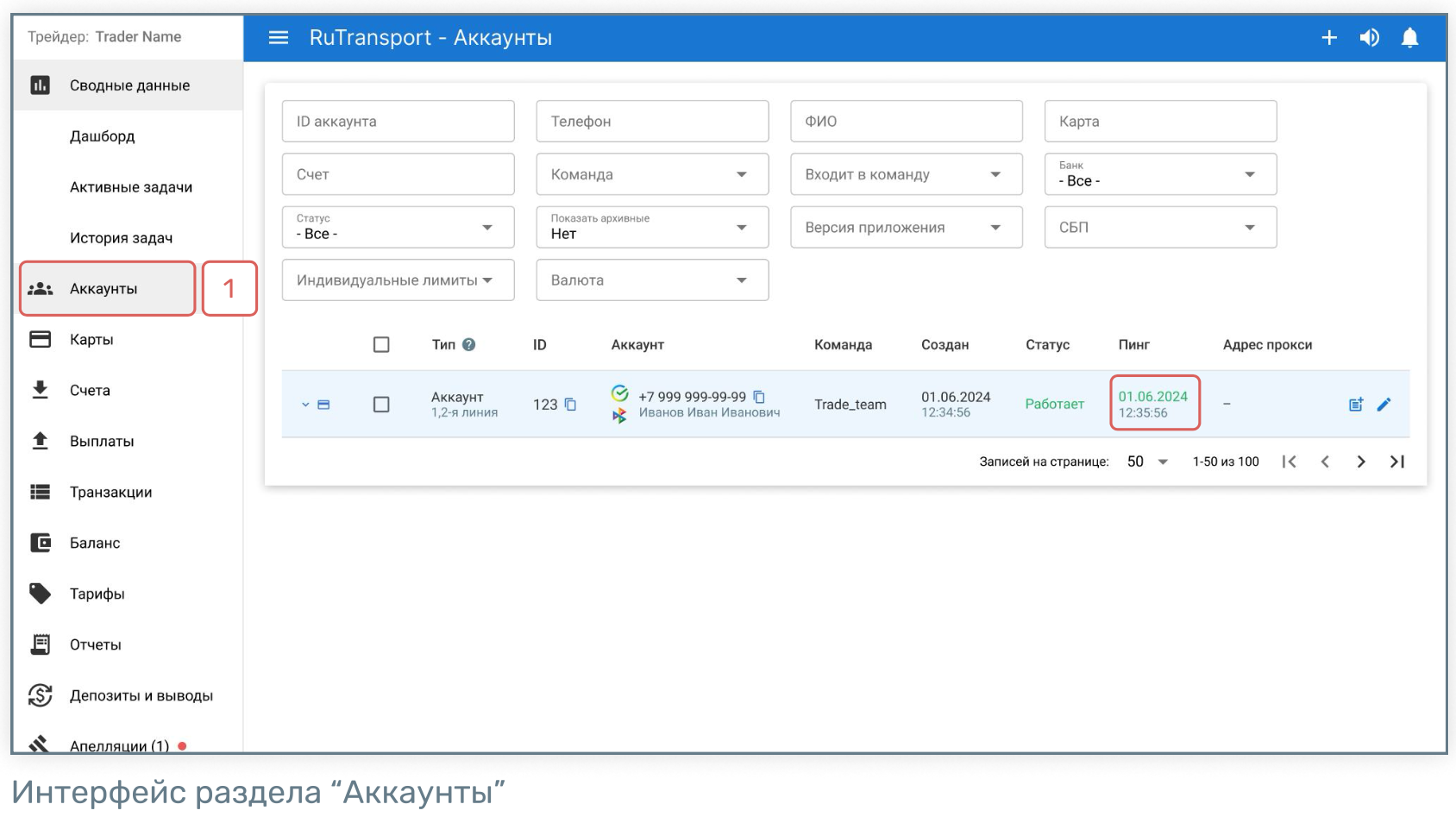Copy account ID 123 with copy icon
The height and width of the screenshot is (823, 1456).
click(570, 405)
